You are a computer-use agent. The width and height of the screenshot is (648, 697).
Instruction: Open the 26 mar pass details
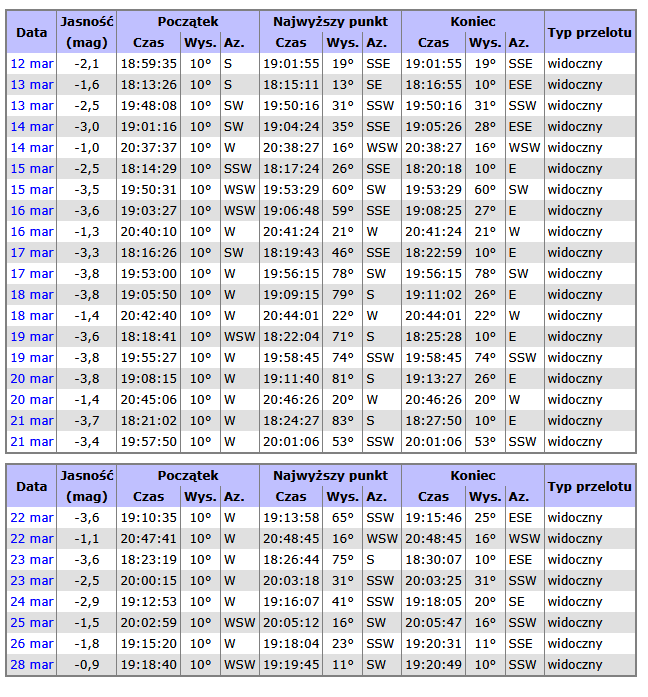click(x=32, y=643)
